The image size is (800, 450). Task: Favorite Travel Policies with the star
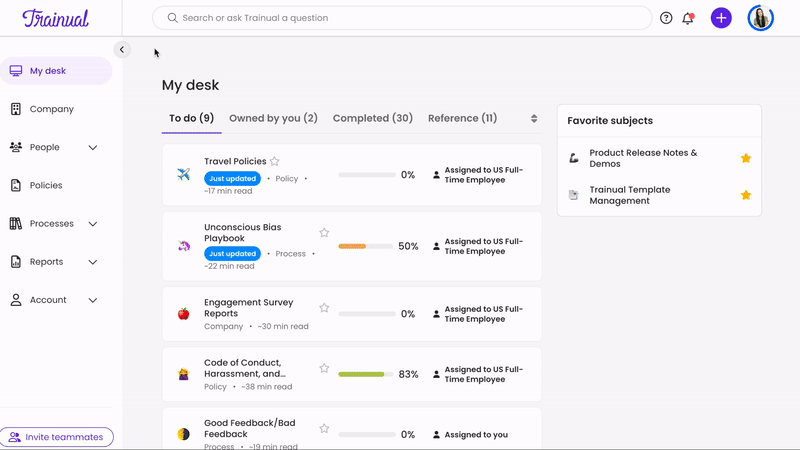(x=275, y=161)
